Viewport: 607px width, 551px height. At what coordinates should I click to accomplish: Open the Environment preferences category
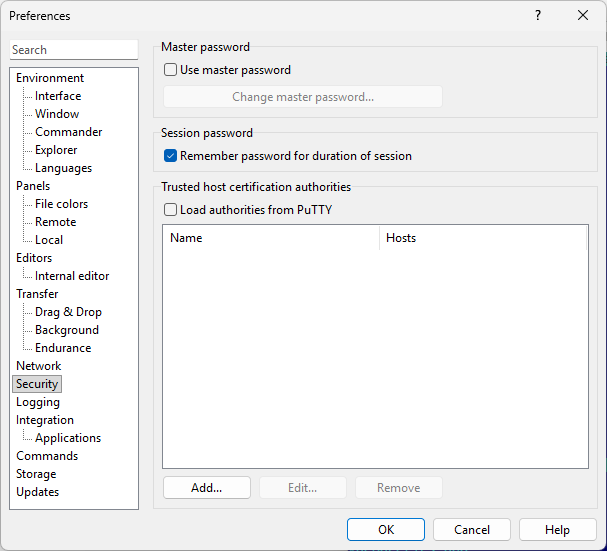(x=50, y=78)
